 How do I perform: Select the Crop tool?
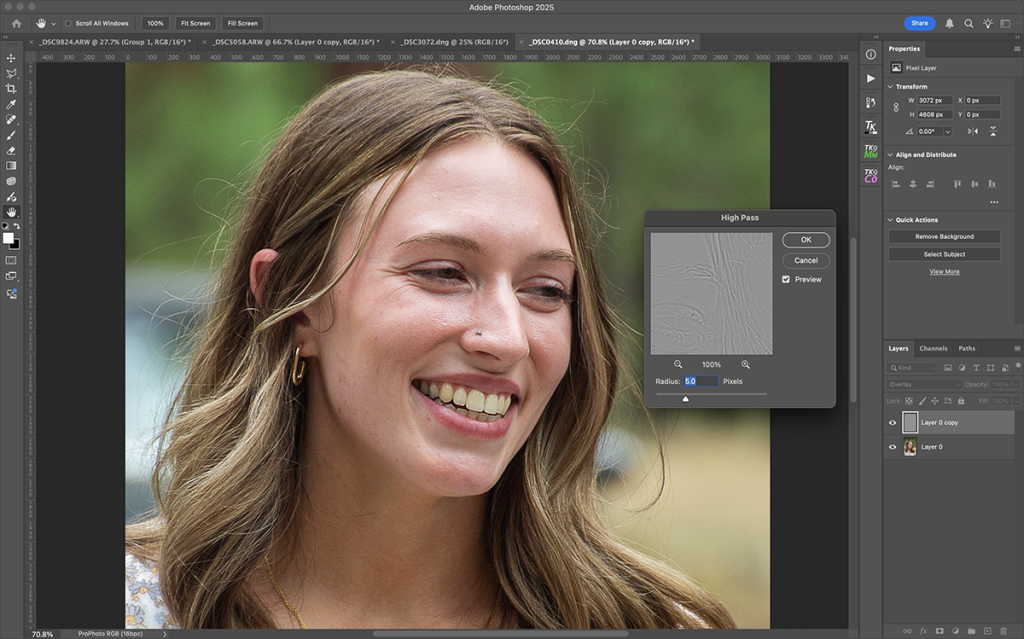click(x=12, y=87)
